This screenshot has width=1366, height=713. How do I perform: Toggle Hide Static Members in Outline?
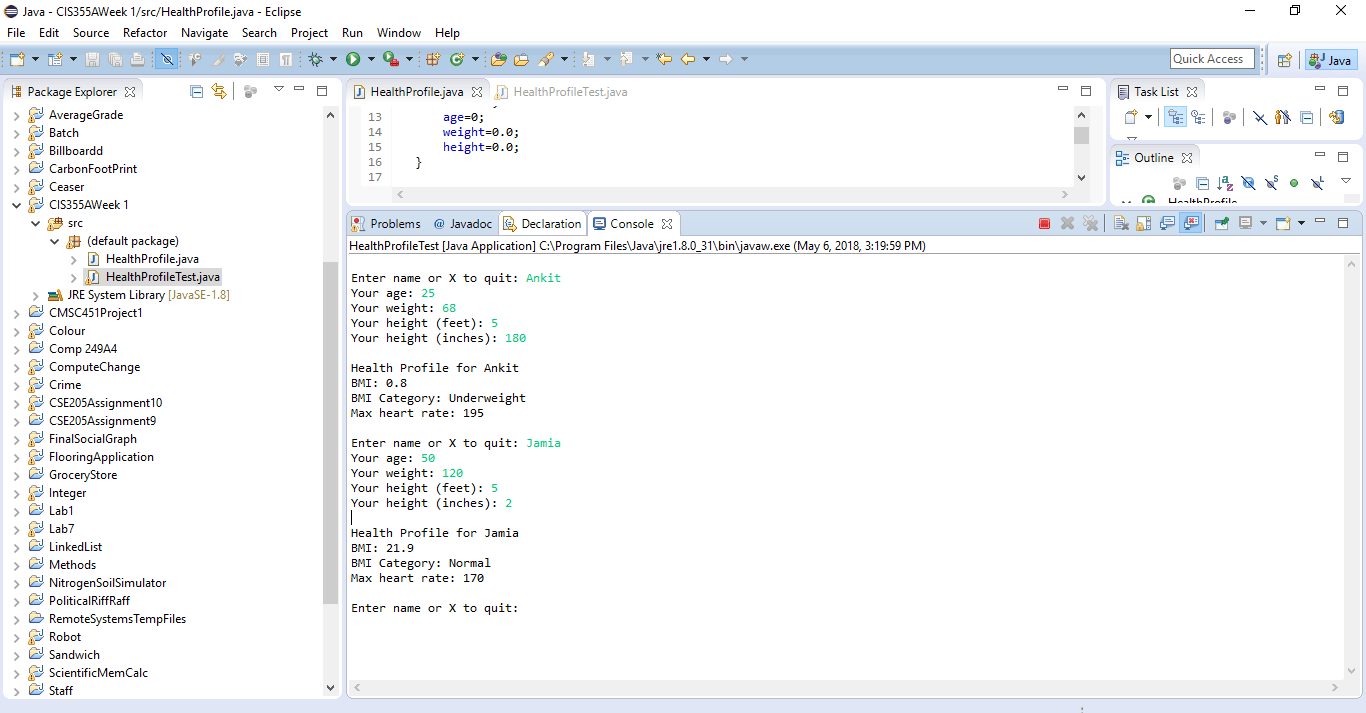pos(1271,183)
